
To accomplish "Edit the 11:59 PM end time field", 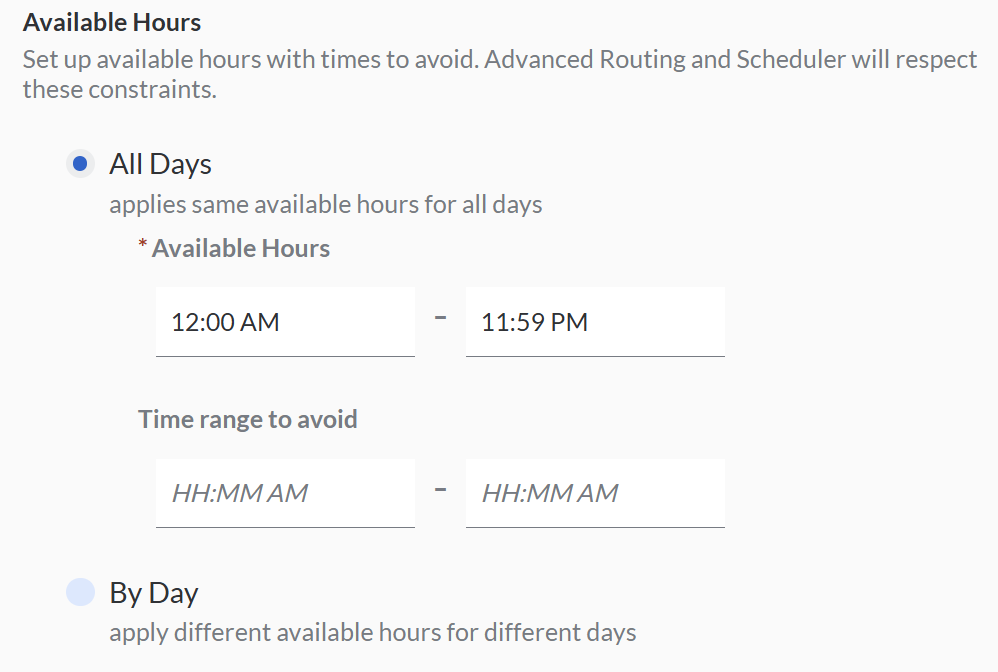I will pos(595,322).
